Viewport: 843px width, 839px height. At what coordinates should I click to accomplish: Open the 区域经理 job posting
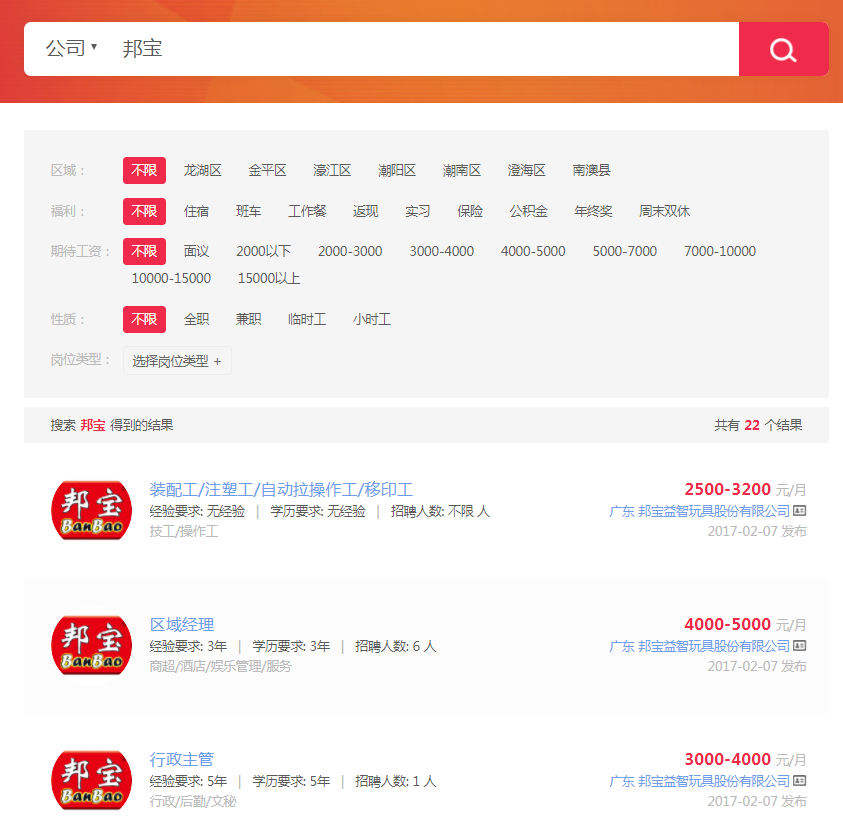(x=182, y=625)
